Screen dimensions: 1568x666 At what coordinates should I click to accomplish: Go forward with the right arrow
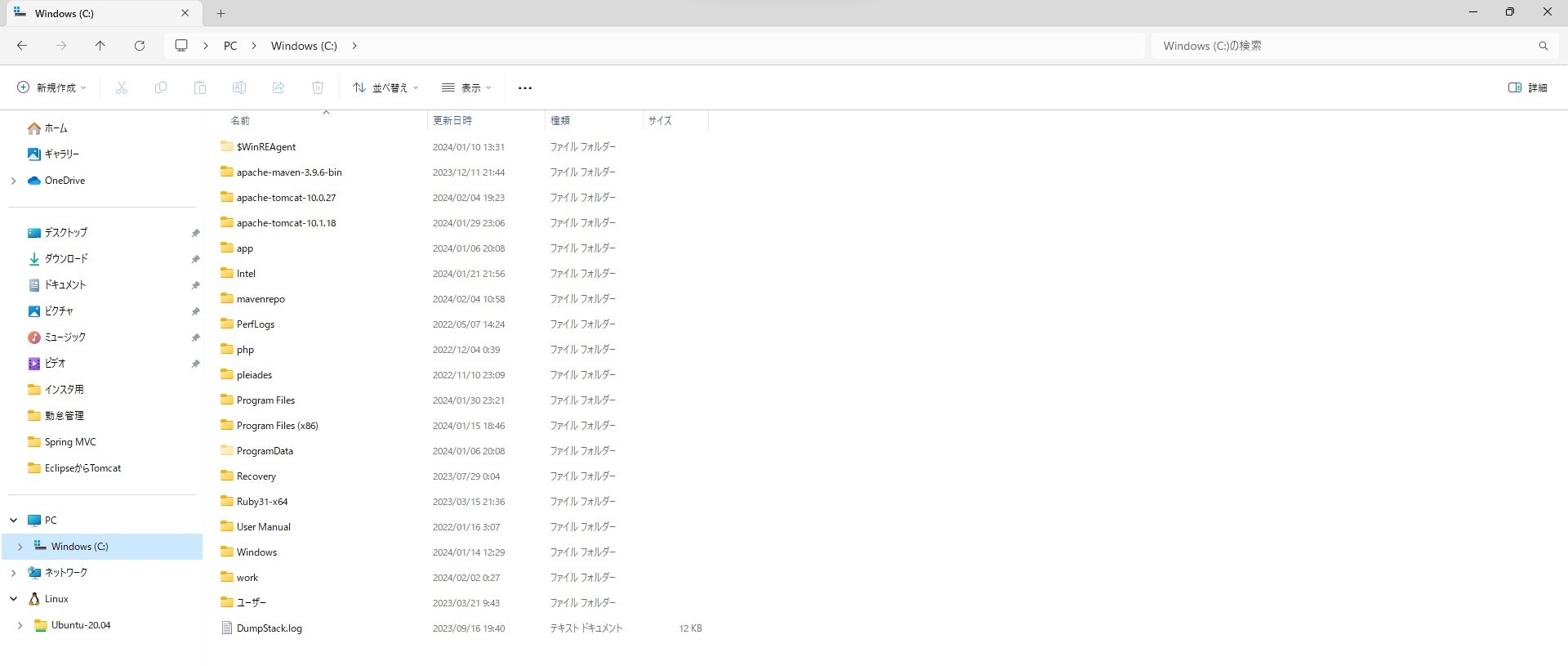pos(61,46)
